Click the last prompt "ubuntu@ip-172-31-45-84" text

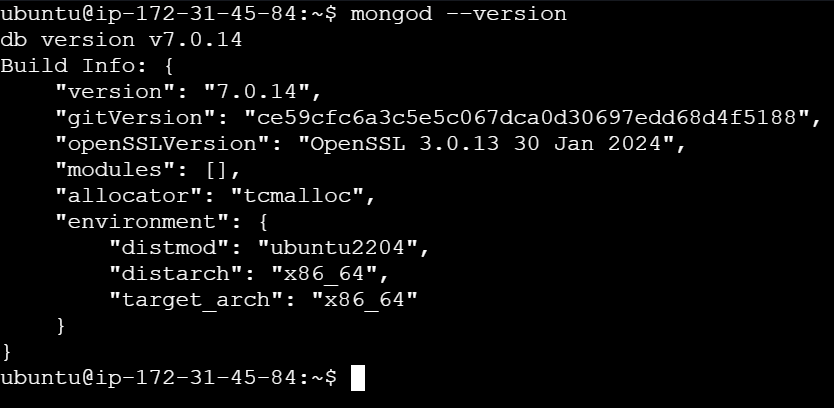[x=148, y=378]
